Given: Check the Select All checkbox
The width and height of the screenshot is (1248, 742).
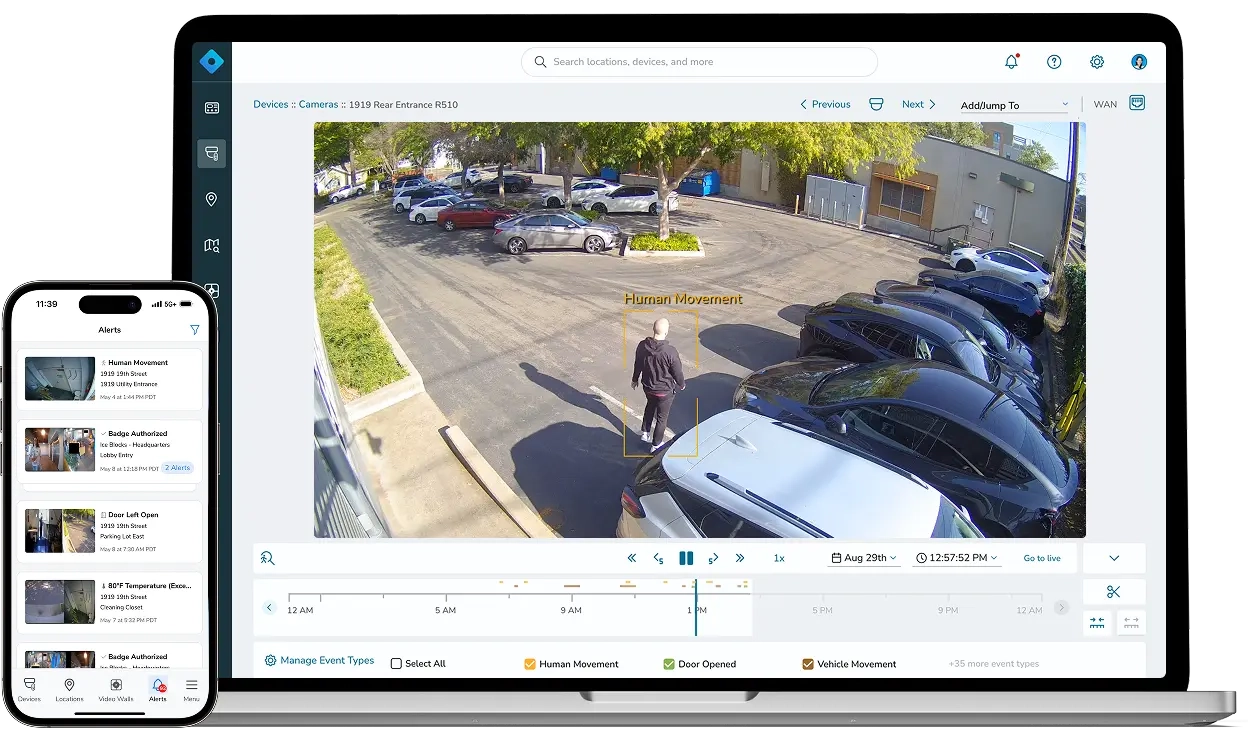Looking at the screenshot, I should [x=396, y=664].
